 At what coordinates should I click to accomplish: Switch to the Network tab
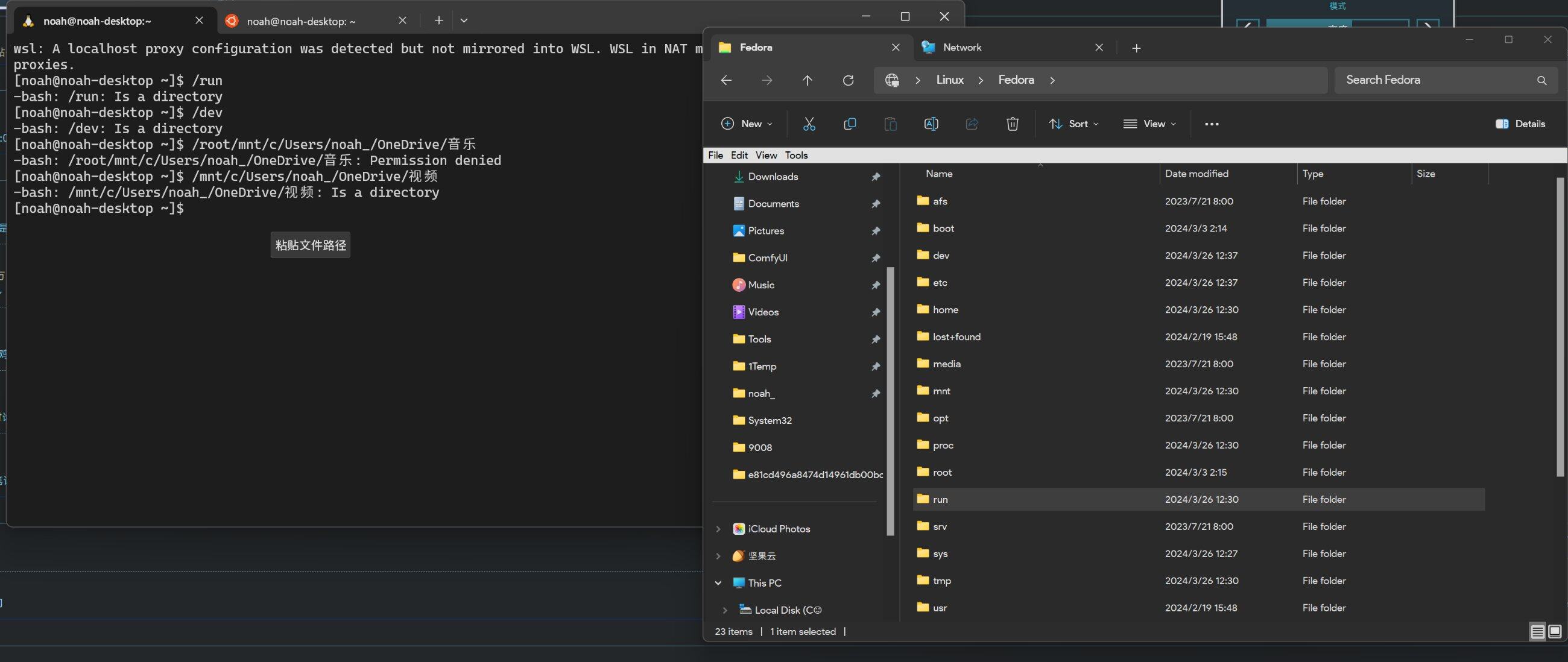pyautogui.click(x=1015, y=47)
